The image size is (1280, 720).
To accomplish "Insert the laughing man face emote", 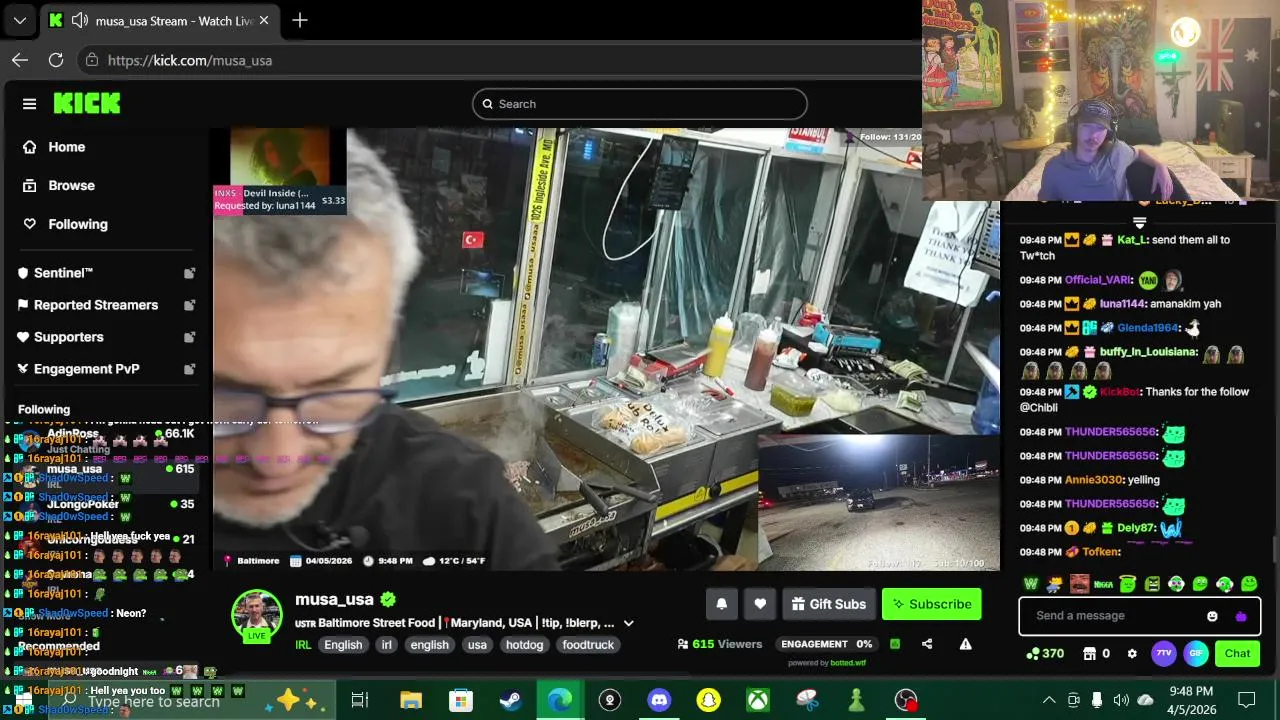I will (1079, 584).
